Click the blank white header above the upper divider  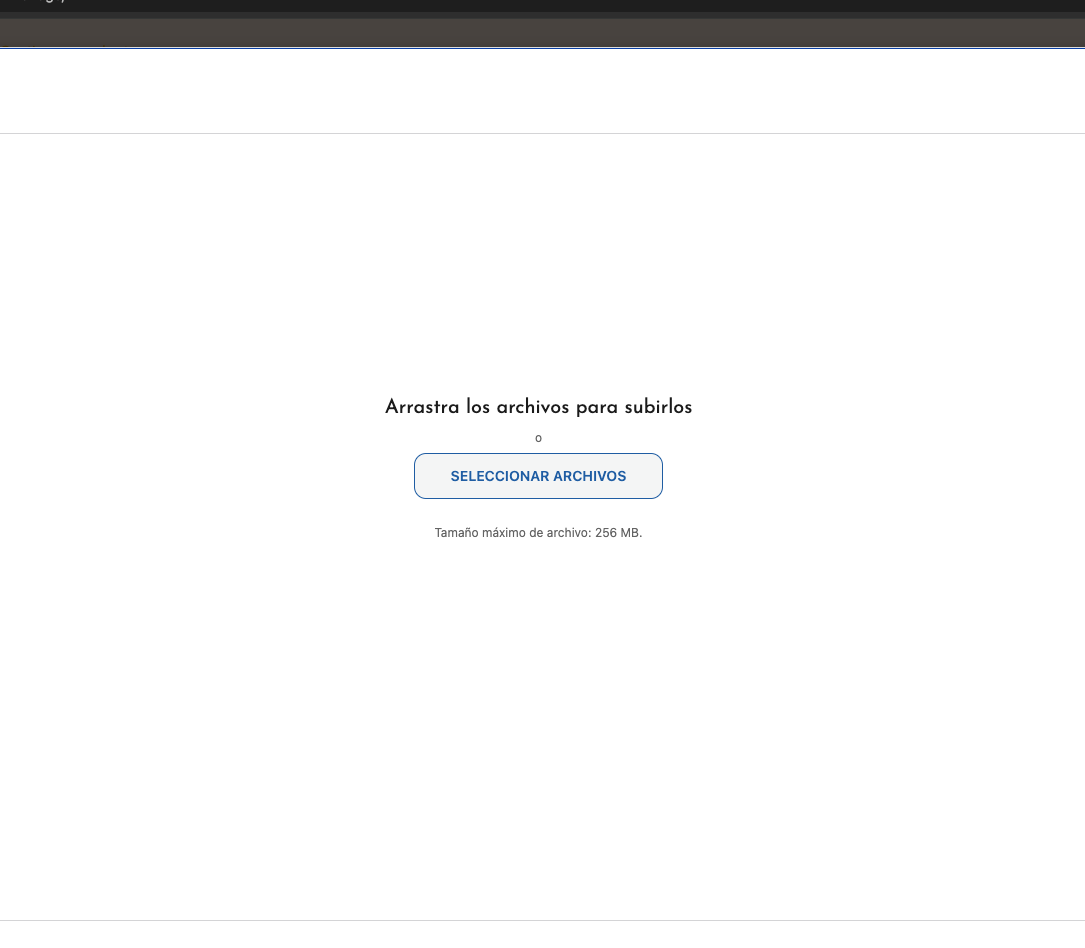tap(540, 90)
